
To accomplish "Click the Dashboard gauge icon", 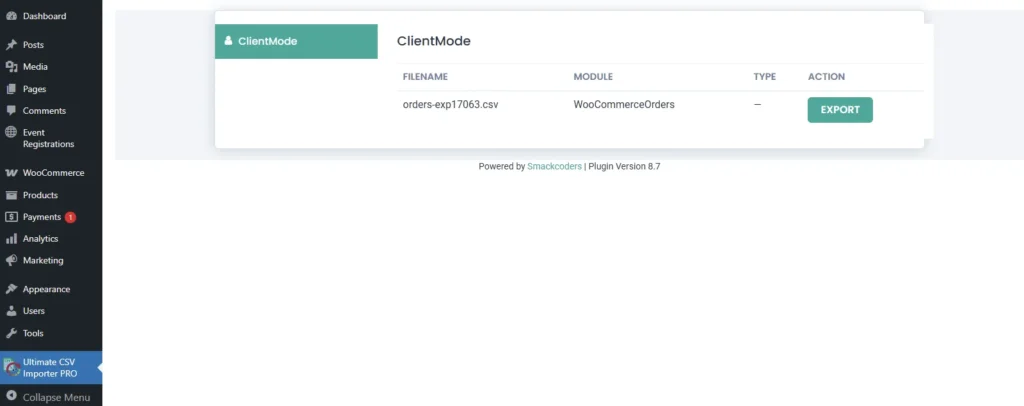I will [x=11, y=16].
